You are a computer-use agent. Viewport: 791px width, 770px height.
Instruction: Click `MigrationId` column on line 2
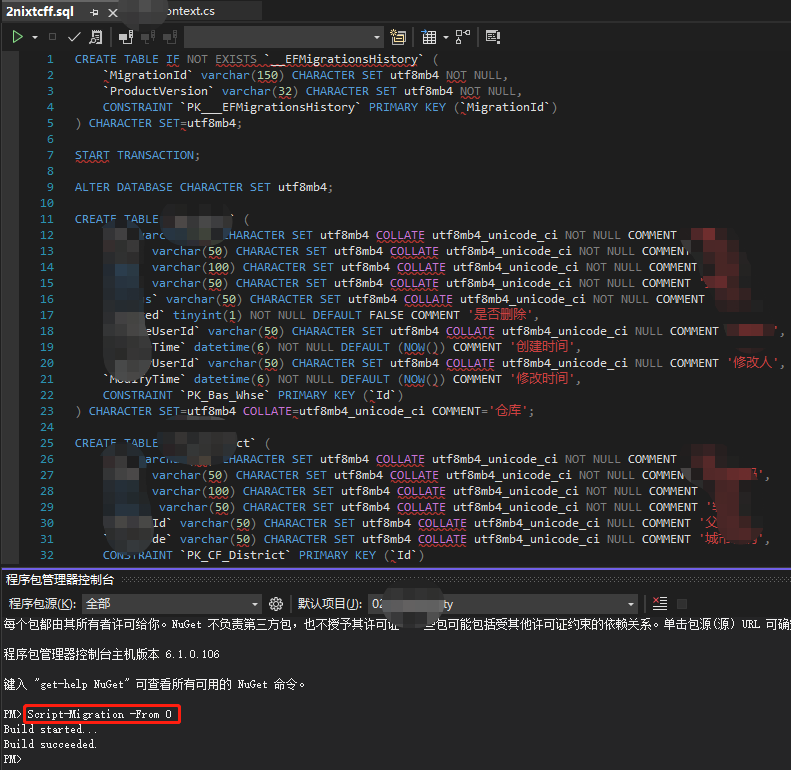pos(148,75)
